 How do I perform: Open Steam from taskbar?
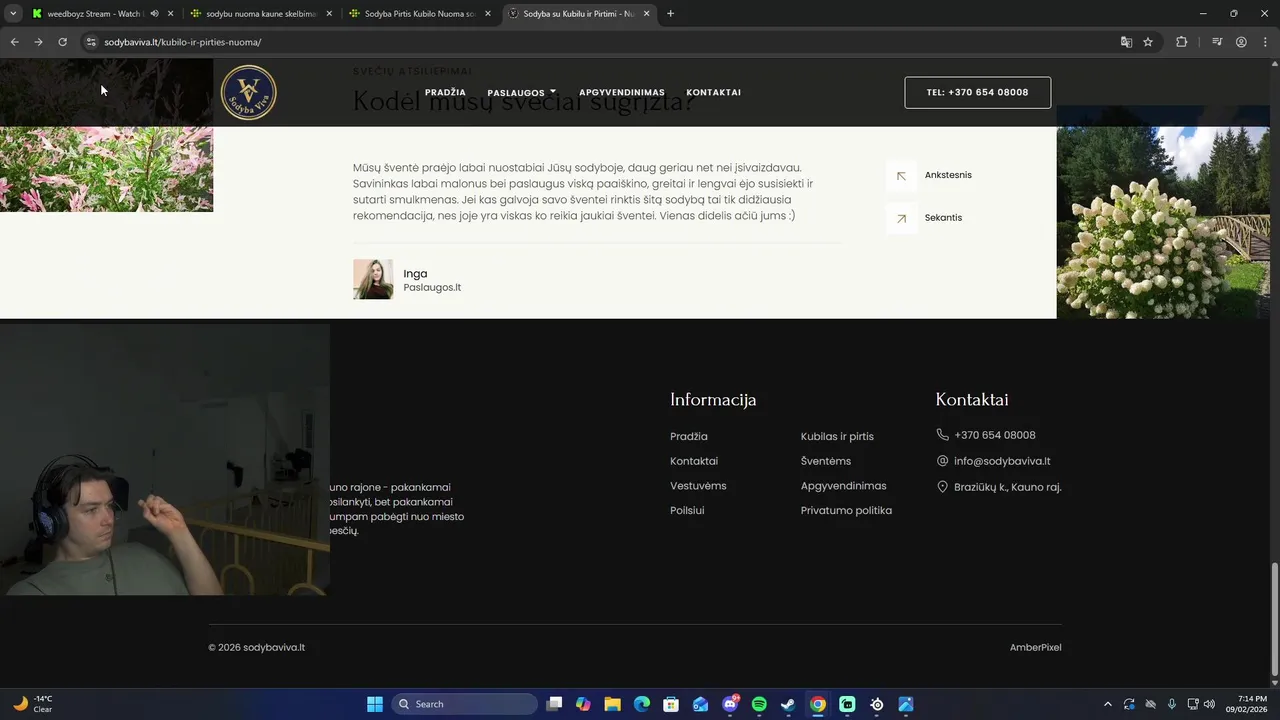(x=788, y=704)
